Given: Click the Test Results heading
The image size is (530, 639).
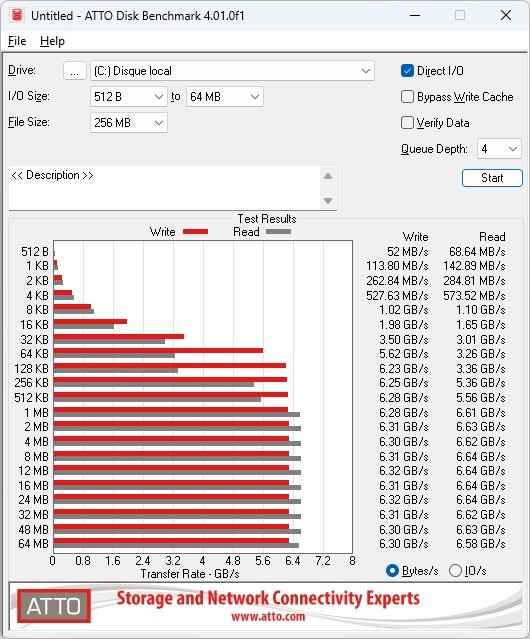Looking at the screenshot, I should click(267, 219).
